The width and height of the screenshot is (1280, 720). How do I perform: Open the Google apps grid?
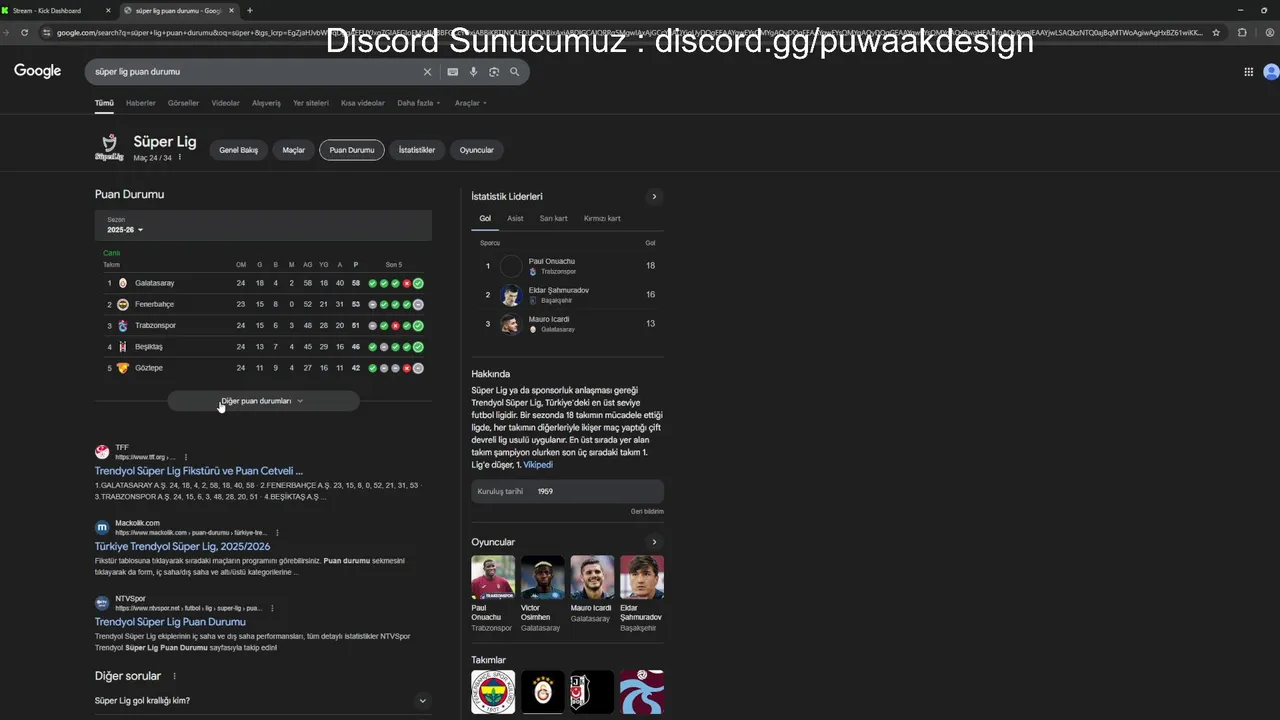[x=1248, y=72]
